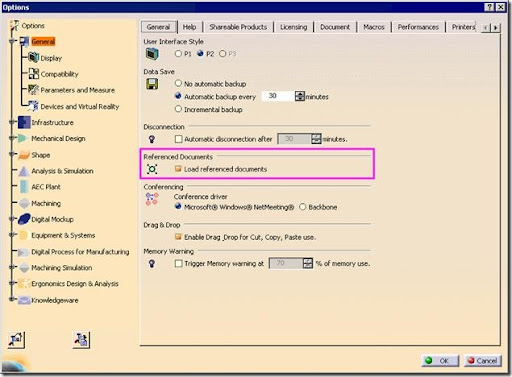Image resolution: width=512 pixels, height=377 pixels.
Task: Click the Analysis & Simulation icon
Action: pyautogui.click(x=24, y=171)
